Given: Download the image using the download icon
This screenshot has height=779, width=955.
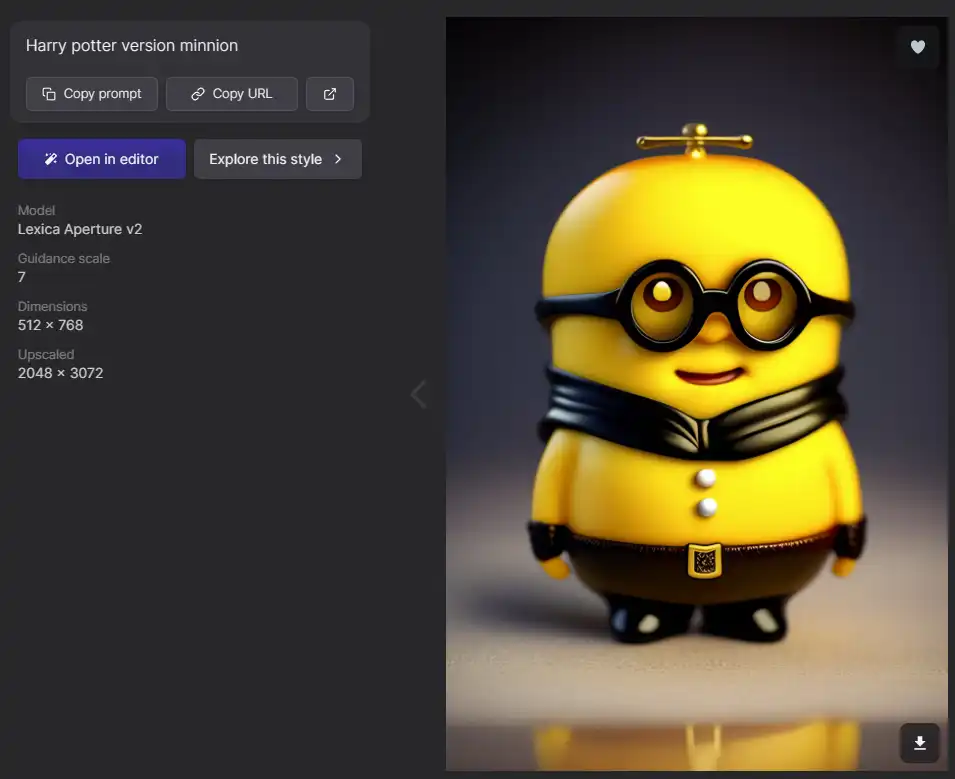Looking at the screenshot, I should 920,742.
